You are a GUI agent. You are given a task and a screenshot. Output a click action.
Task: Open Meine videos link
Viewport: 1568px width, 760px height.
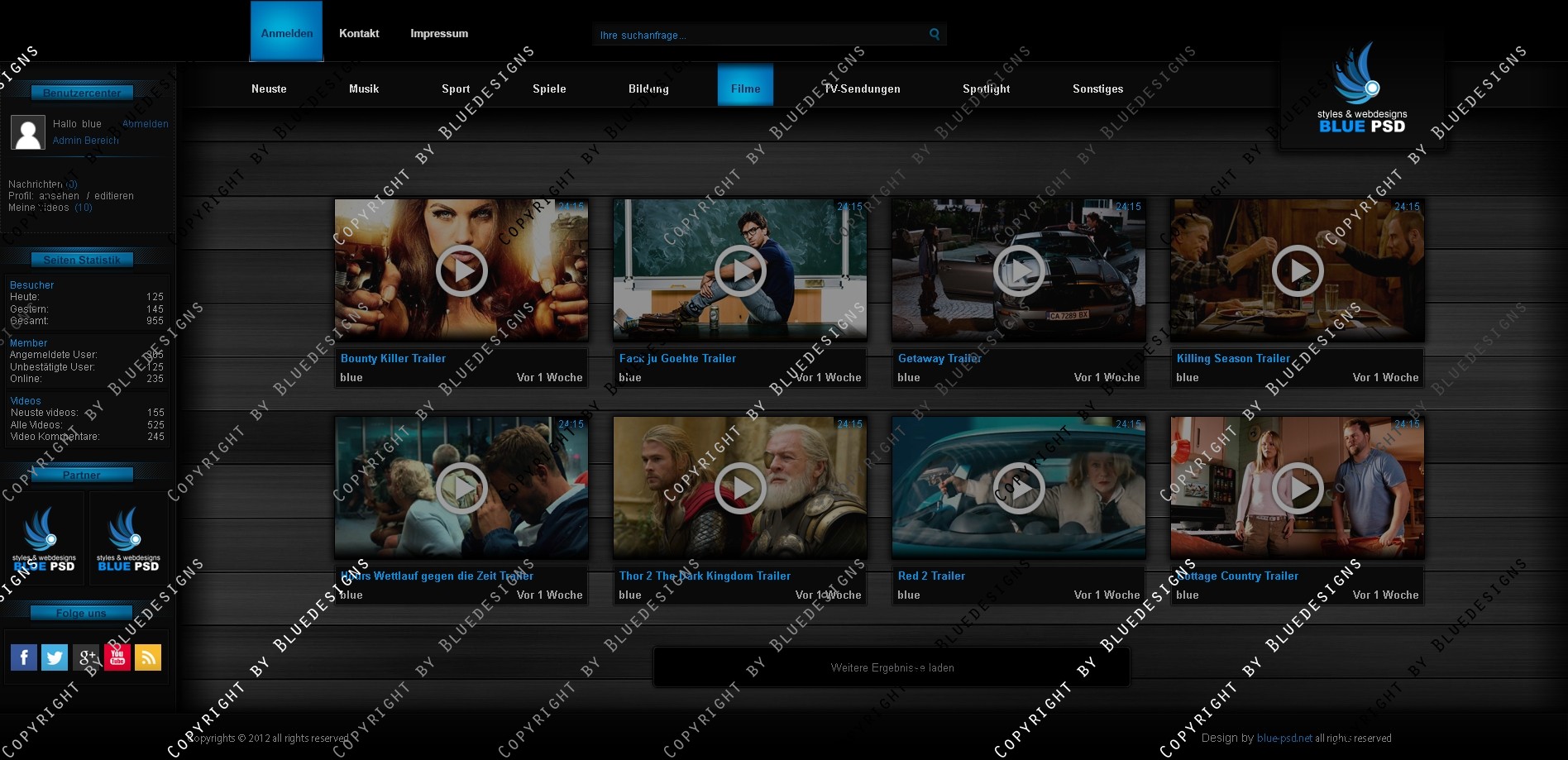click(50, 208)
